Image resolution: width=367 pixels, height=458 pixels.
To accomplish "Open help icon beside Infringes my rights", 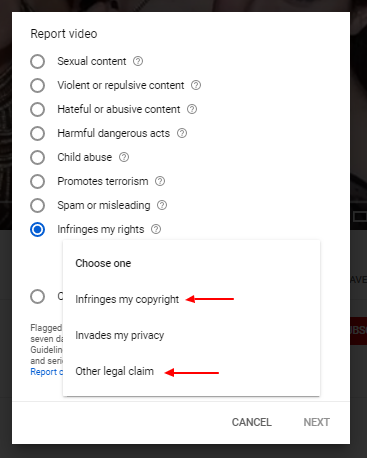I will click(156, 229).
